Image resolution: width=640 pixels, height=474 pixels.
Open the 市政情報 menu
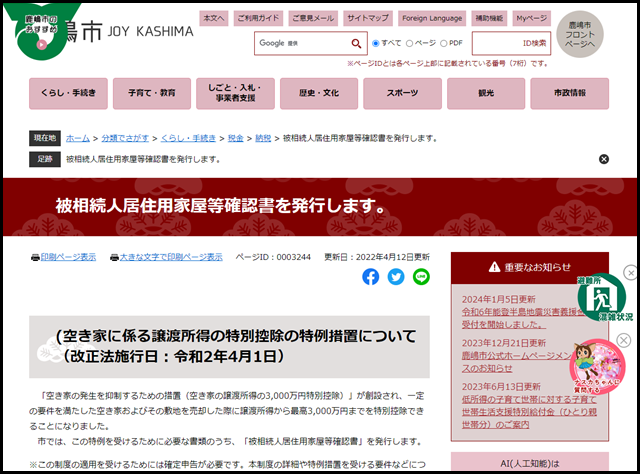pyautogui.click(x=569, y=93)
